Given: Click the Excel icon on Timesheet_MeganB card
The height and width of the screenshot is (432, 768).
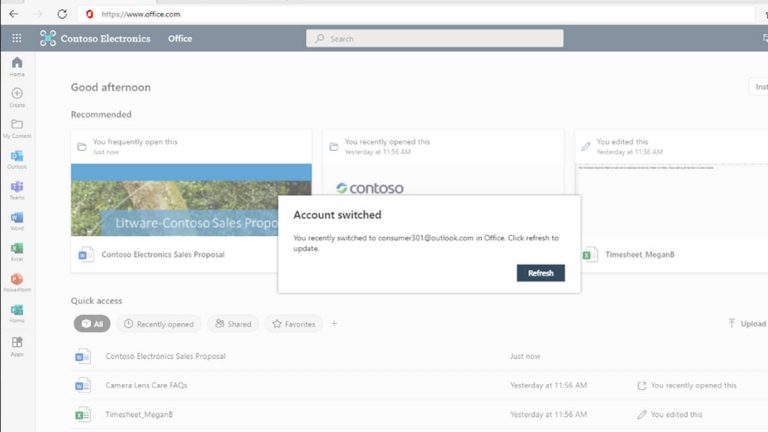Looking at the screenshot, I should (x=590, y=255).
